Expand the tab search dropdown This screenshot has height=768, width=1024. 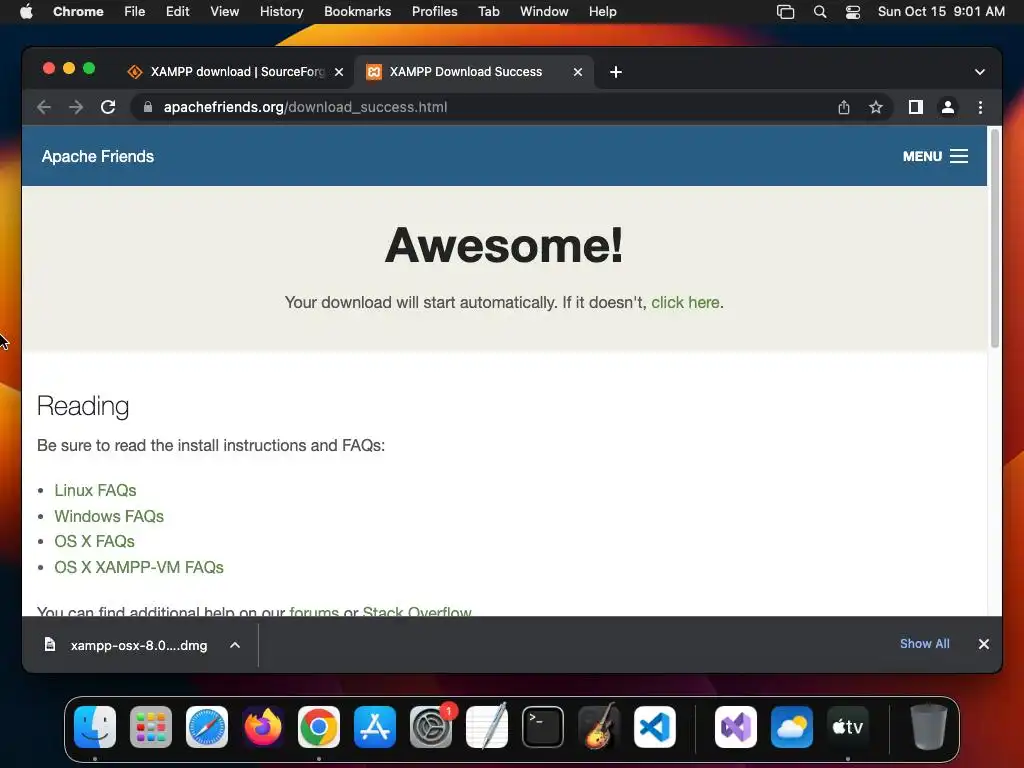(x=980, y=72)
